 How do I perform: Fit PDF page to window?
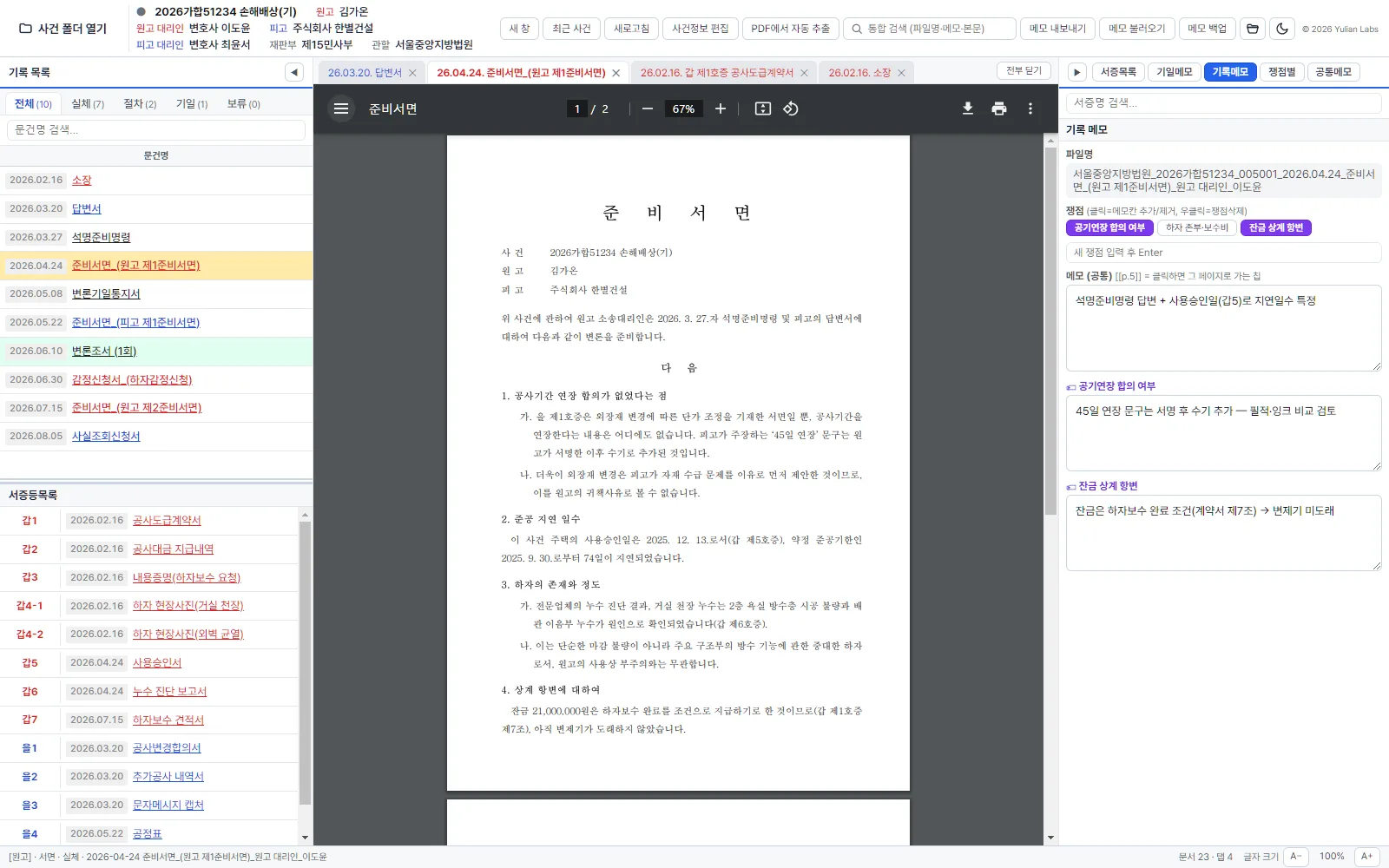(x=762, y=108)
